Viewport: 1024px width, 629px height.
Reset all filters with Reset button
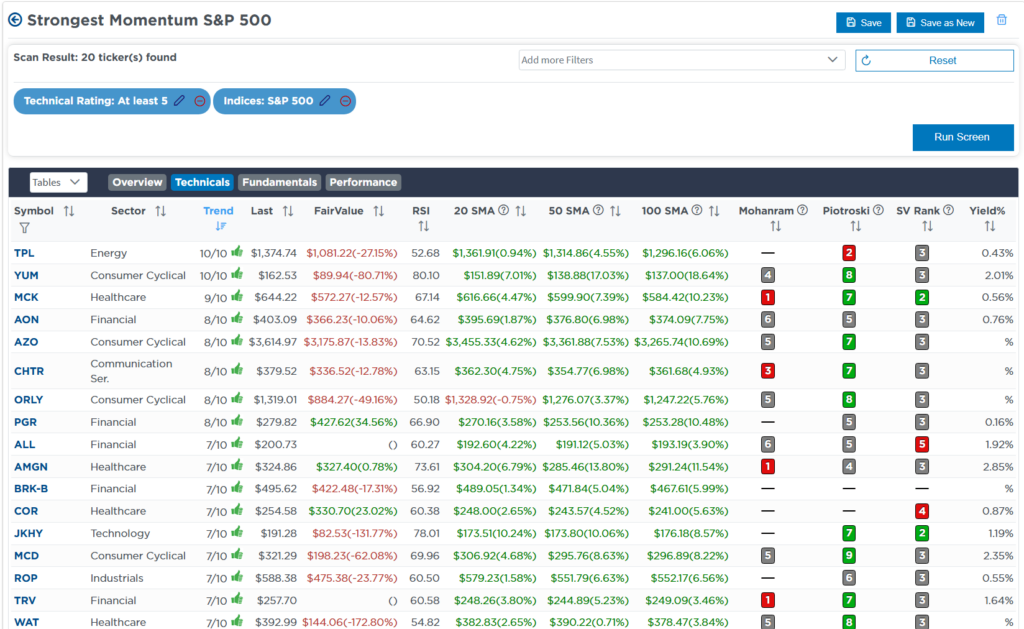935,60
